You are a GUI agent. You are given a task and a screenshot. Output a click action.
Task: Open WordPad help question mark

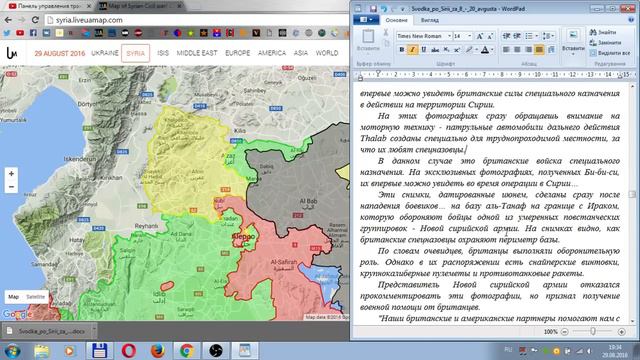click(631, 20)
